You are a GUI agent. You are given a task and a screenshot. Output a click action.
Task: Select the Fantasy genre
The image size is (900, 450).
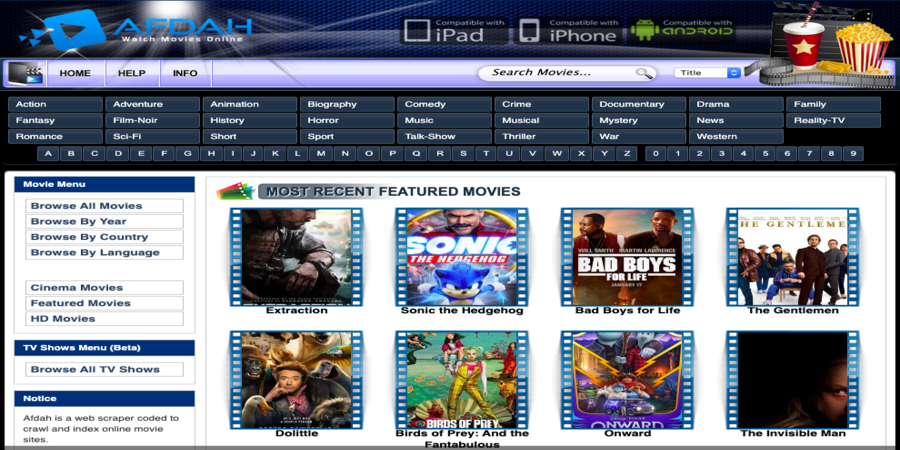[55, 121]
